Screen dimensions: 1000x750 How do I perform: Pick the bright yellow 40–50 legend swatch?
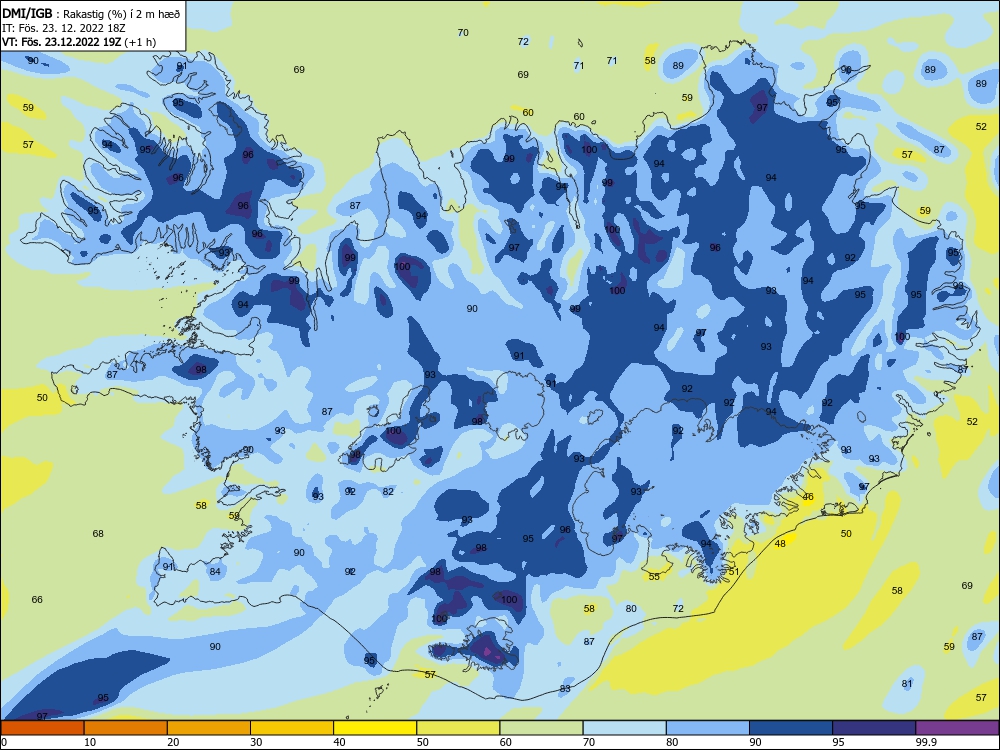click(375, 728)
